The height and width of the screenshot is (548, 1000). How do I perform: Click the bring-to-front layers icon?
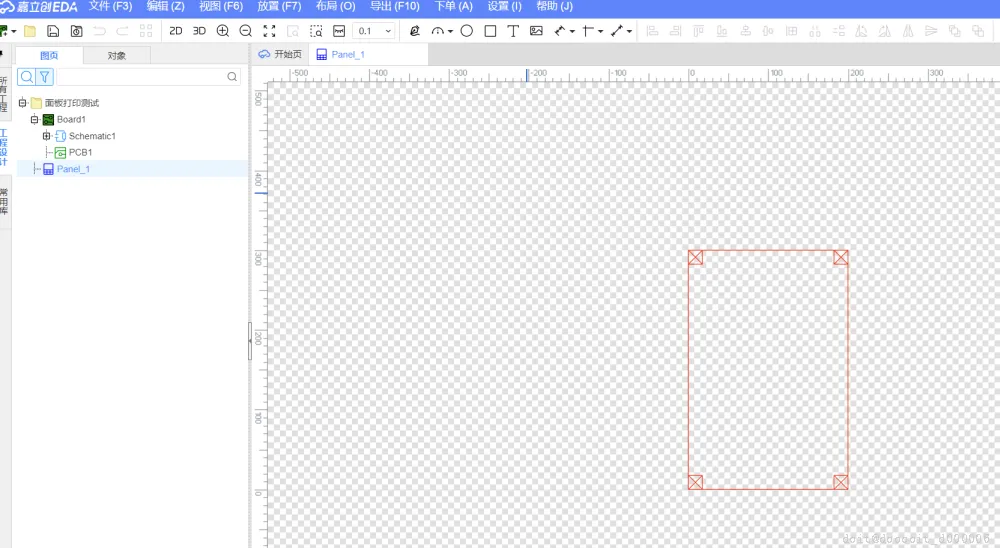point(955,31)
